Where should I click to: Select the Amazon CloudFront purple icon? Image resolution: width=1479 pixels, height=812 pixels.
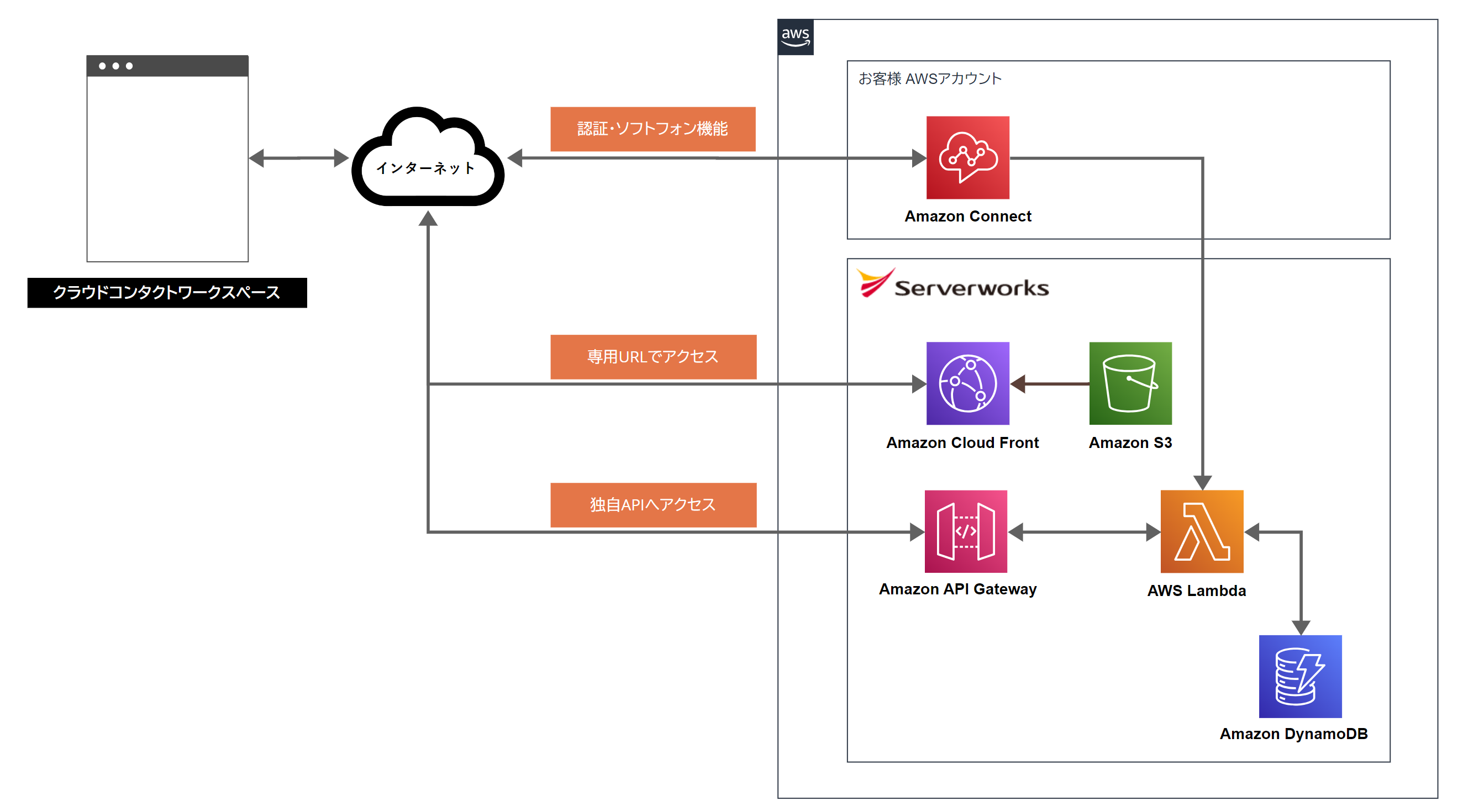967,383
